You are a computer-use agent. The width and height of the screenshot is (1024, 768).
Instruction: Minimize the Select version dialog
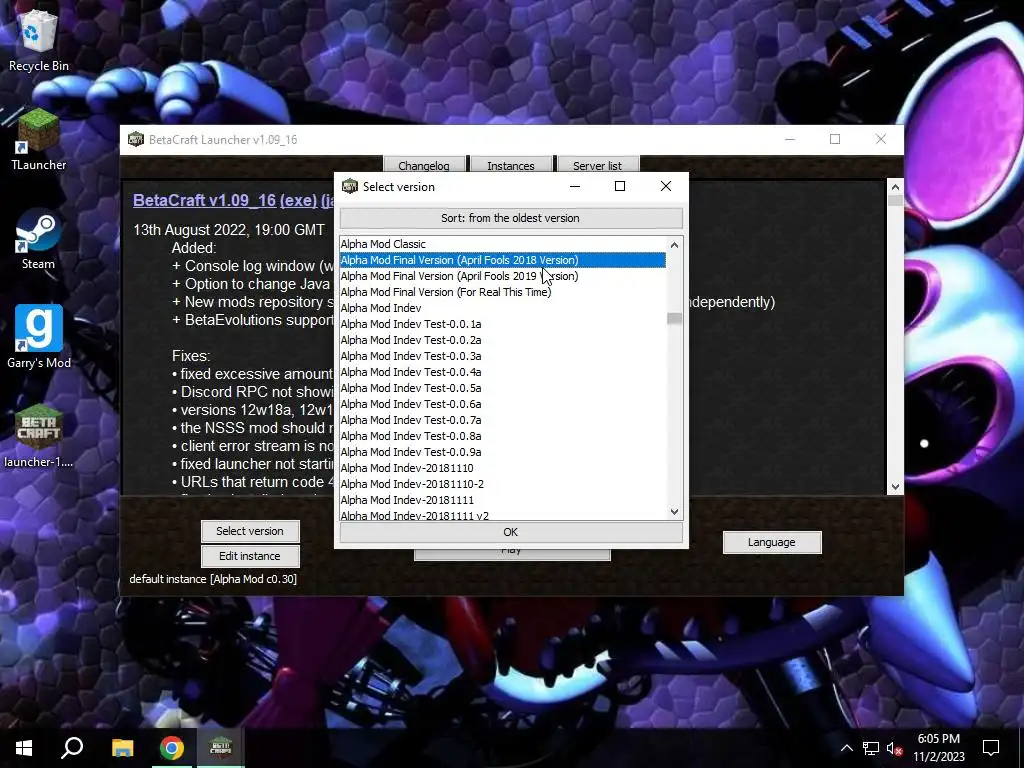[575, 186]
